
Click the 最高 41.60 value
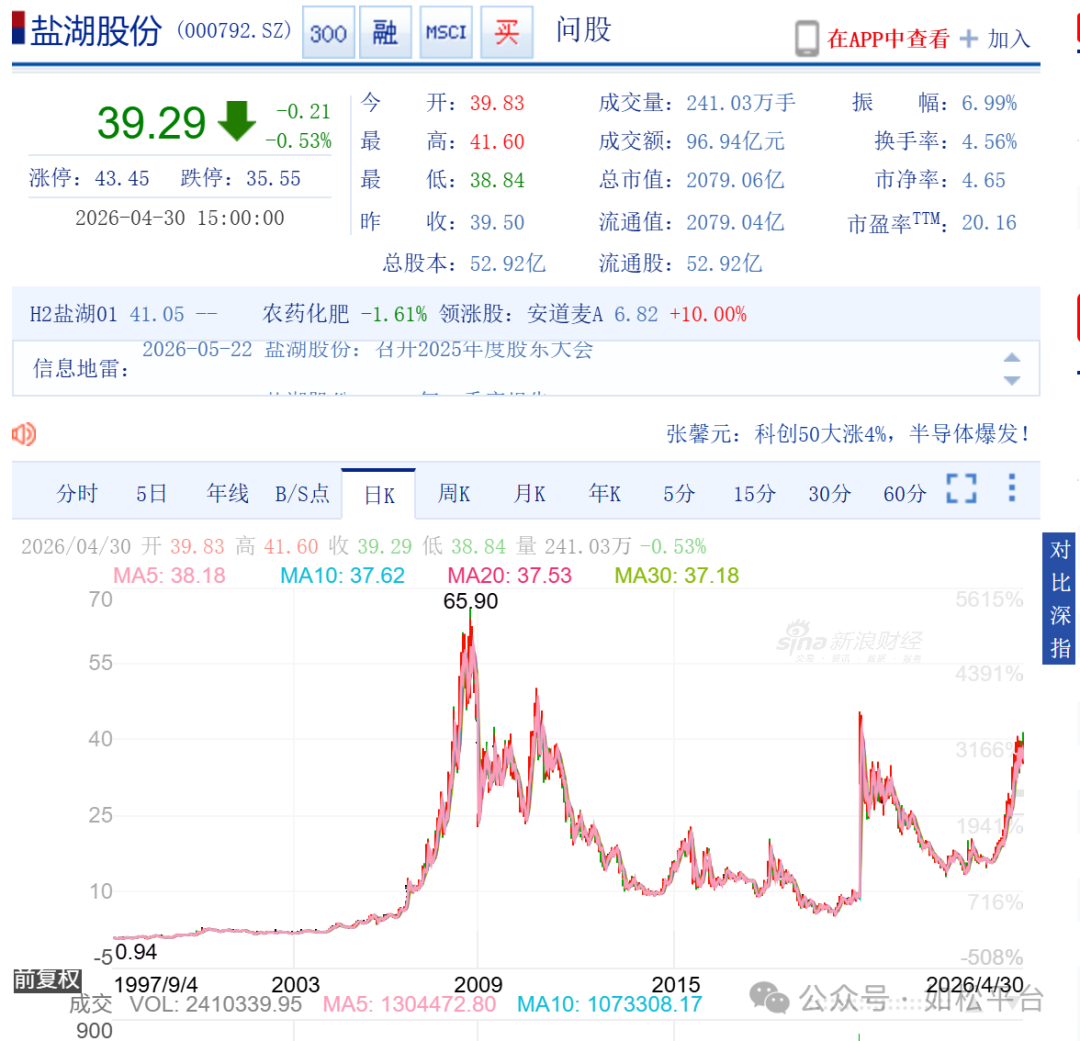497,142
